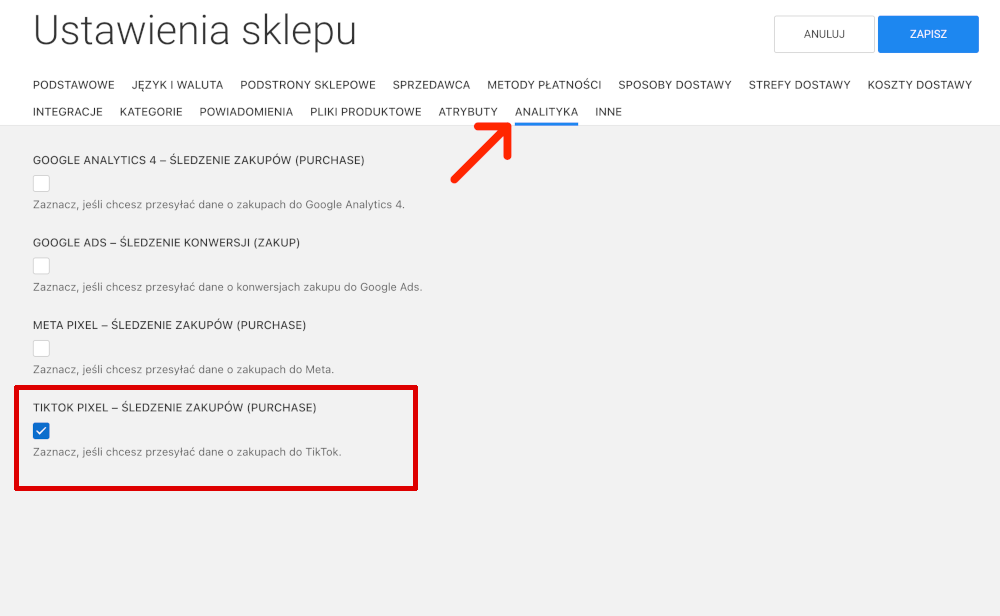Screen dimensions: 1000x616
Task: Go to the INTEGRACJE tab
Action: 68,112
